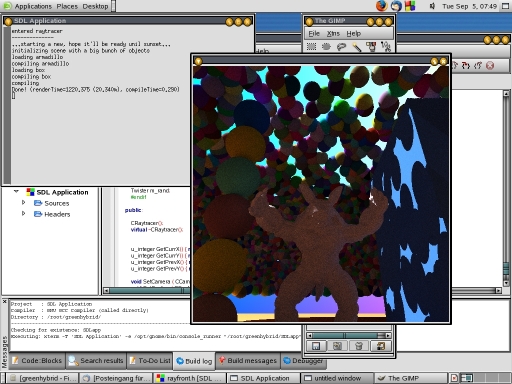This screenshot has width=512, height=384.
Task: Select GIMP Select by Color tool
Action: (x=371, y=47)
